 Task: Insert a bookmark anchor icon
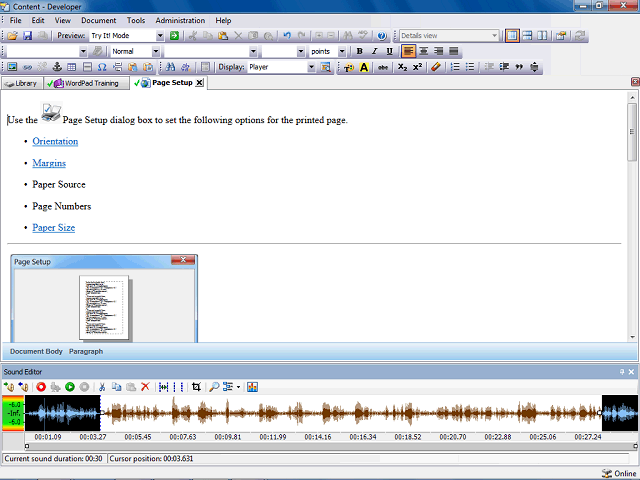pyautogui.click(x=57, y=67)
